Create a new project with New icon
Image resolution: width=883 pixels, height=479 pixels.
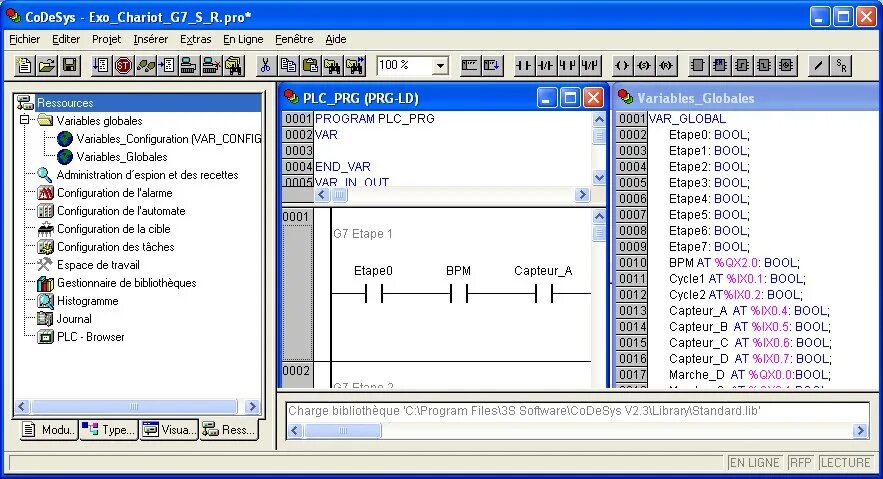point(24,66)
